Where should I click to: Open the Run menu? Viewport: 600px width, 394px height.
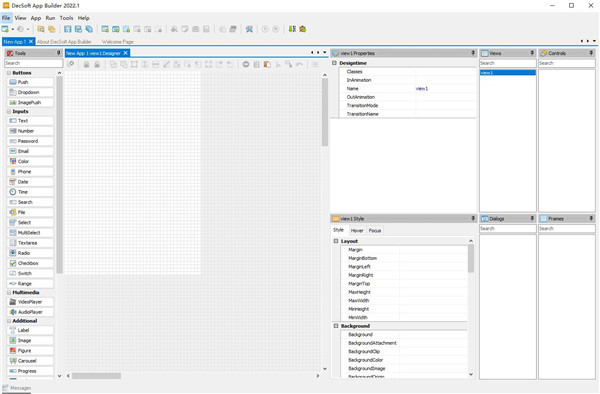(x=50, y=18)
